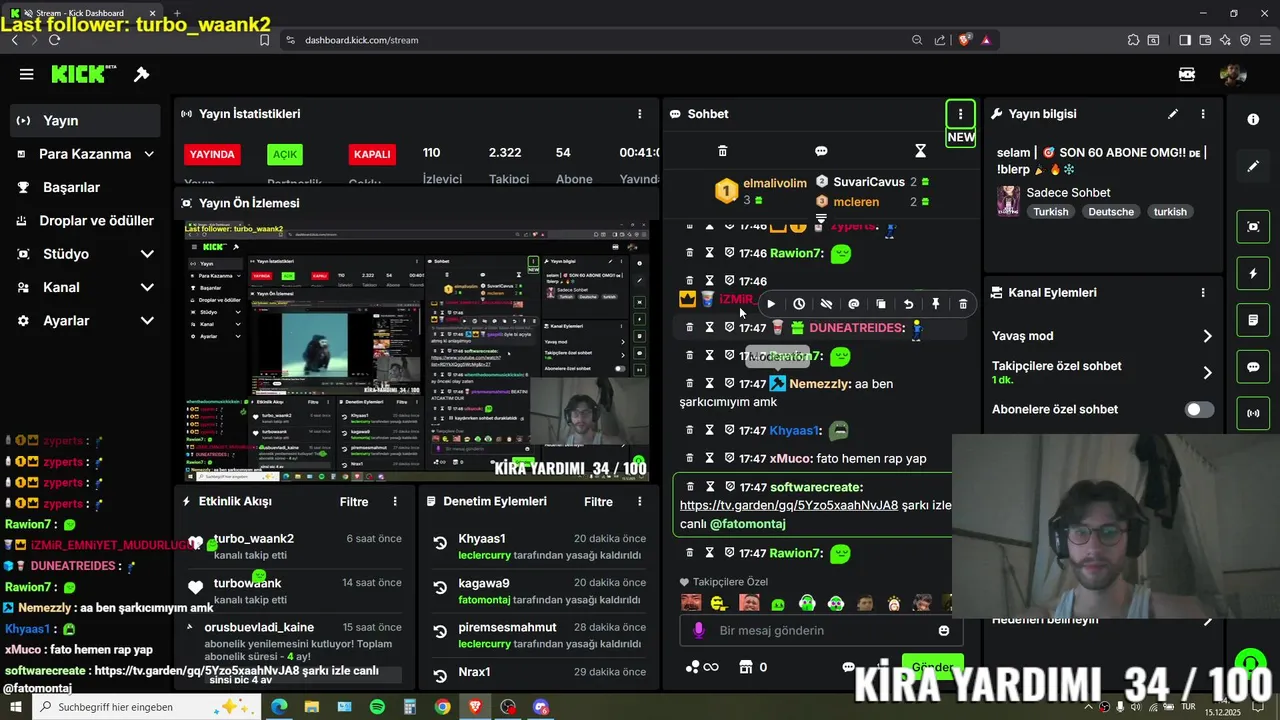Viewport: 1280px width, 720px height.
Task: Open the Sohbet chat options menu
Action: [x=960, y=114]
